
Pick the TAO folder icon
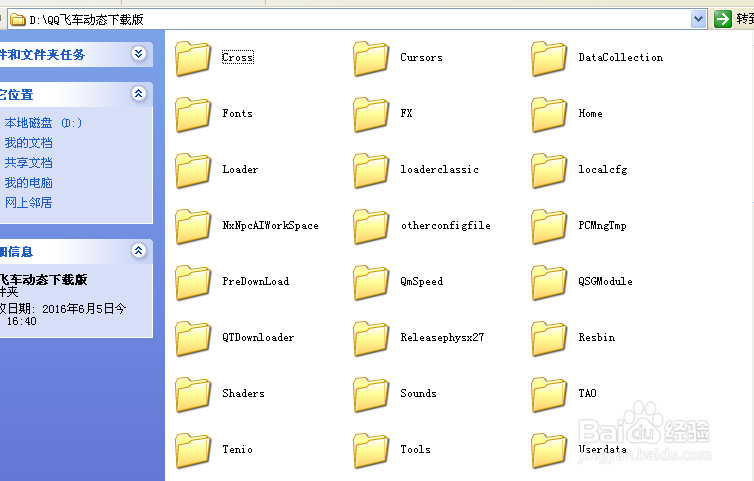tap(549, 394)
